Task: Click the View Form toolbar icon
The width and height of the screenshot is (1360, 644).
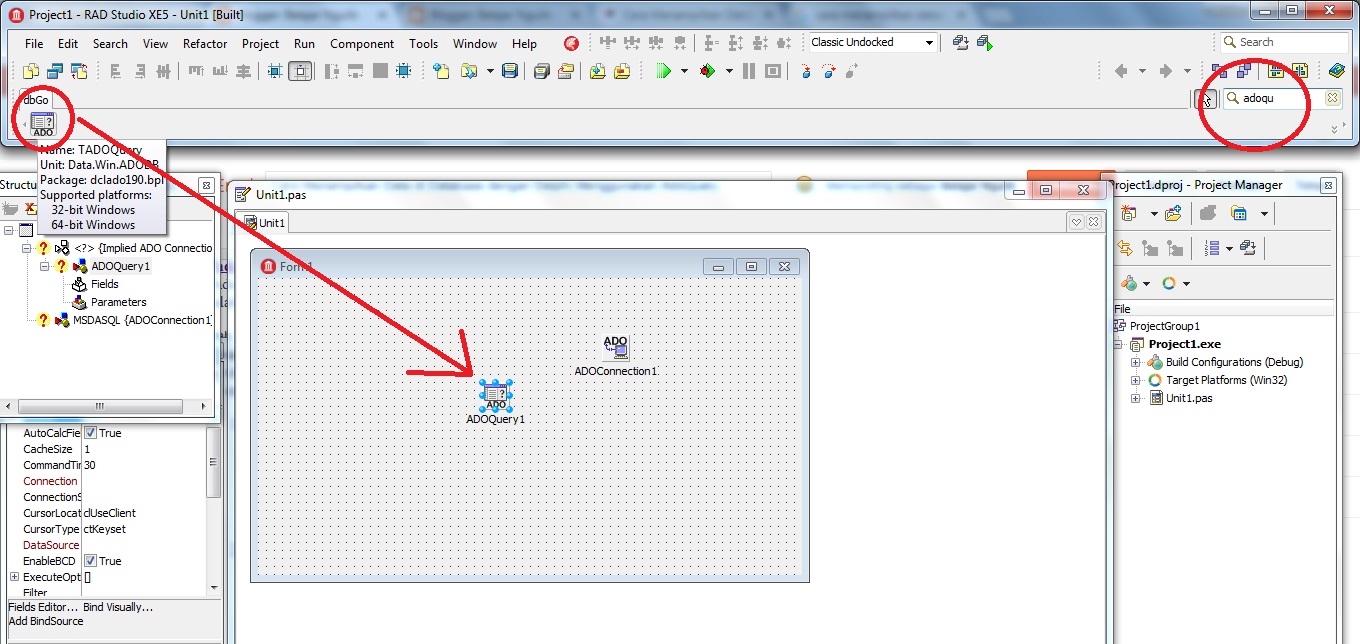Action: click(x=55, y=71)
